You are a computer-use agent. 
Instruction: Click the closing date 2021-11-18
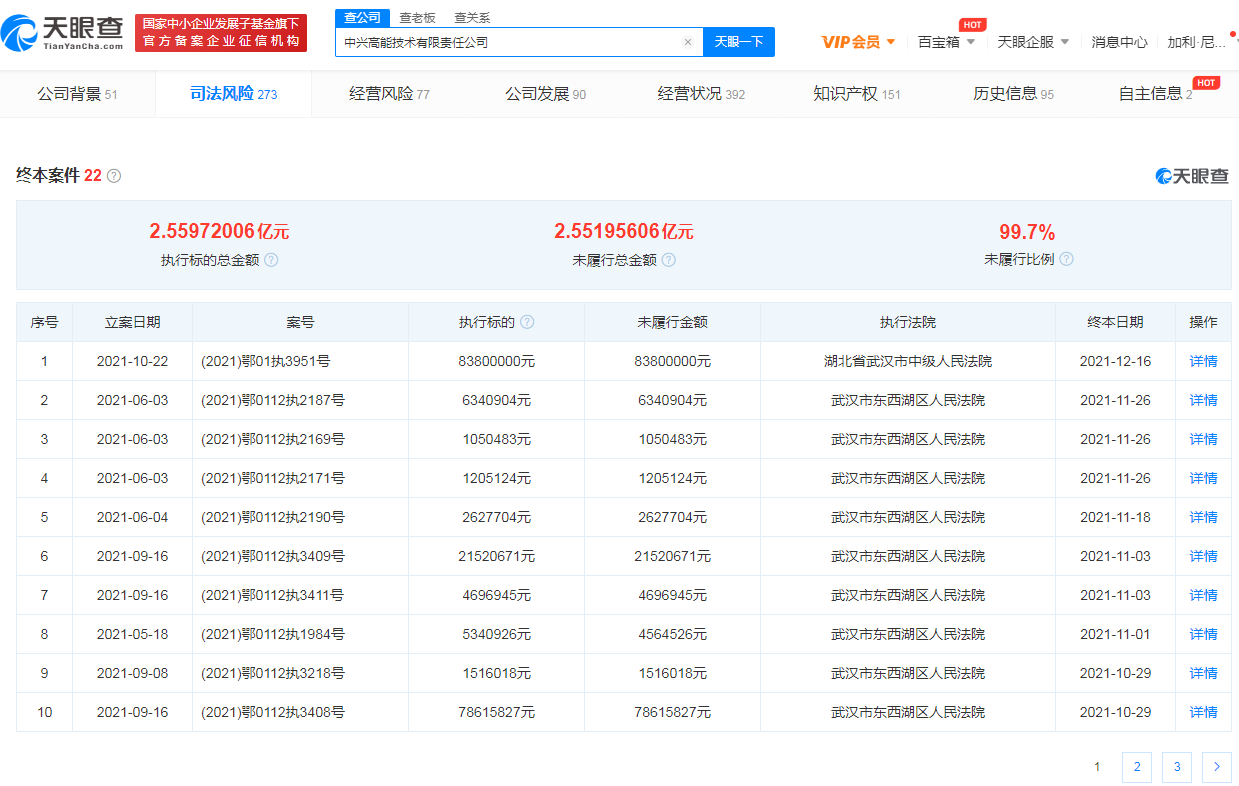point(1115,517)
